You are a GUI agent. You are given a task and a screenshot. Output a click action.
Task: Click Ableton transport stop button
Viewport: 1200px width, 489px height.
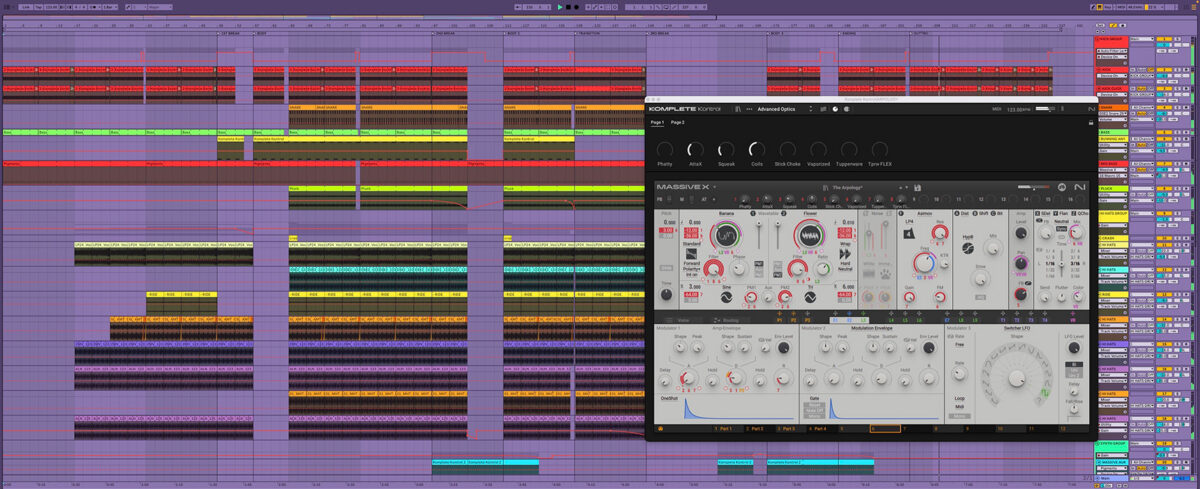tap(568, 7)
